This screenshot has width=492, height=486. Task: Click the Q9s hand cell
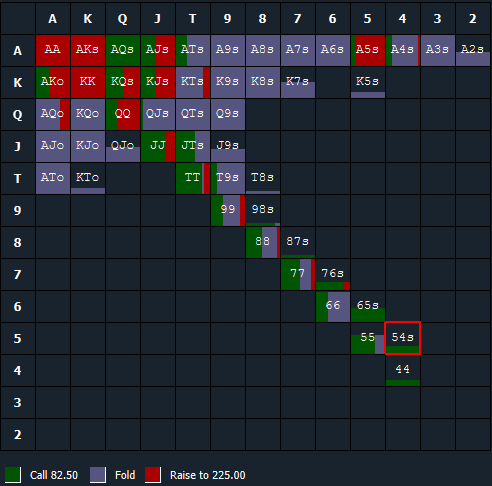[x=228, y=114]
